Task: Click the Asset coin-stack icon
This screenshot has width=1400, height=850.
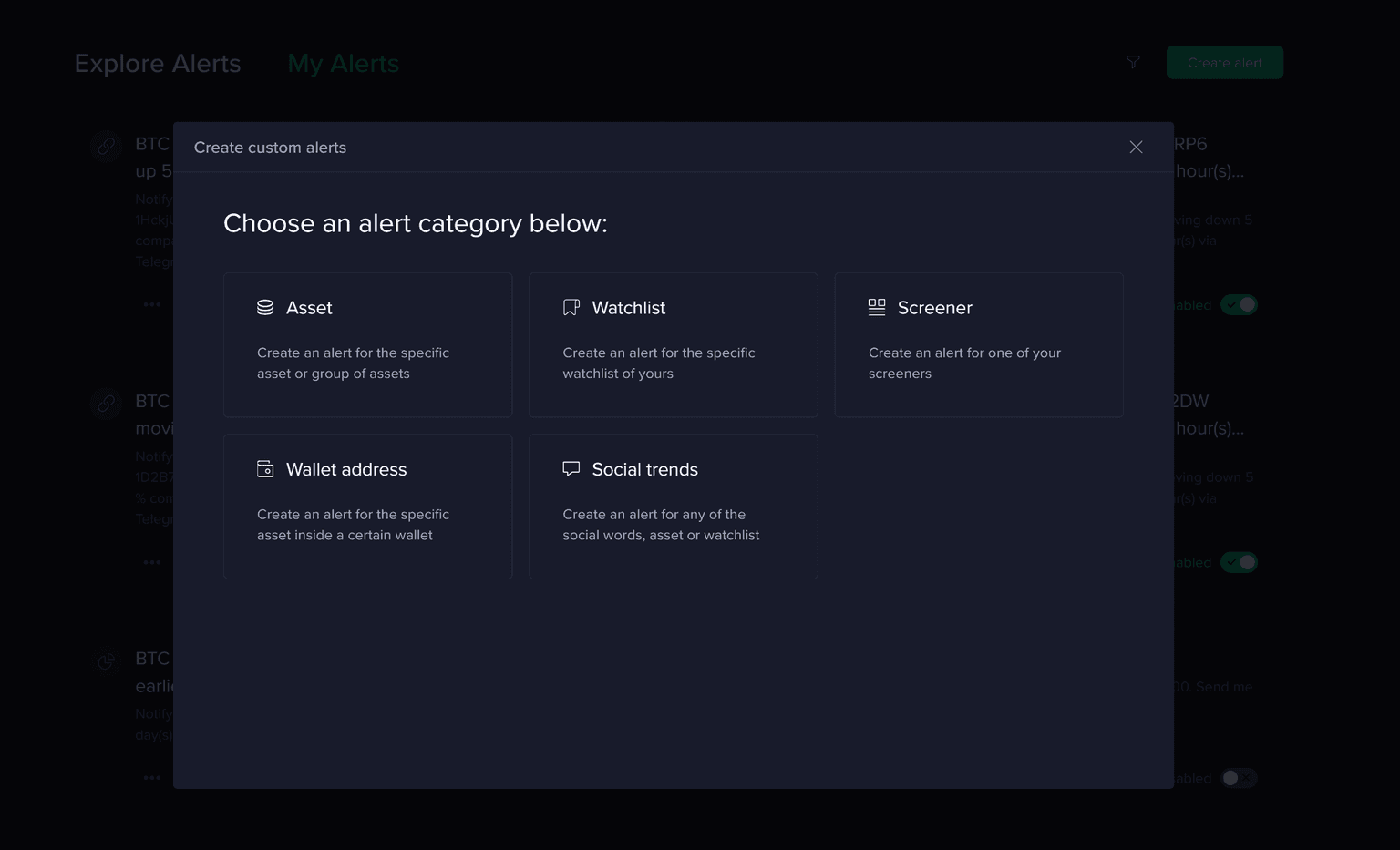Action: (x=265, y=308)
